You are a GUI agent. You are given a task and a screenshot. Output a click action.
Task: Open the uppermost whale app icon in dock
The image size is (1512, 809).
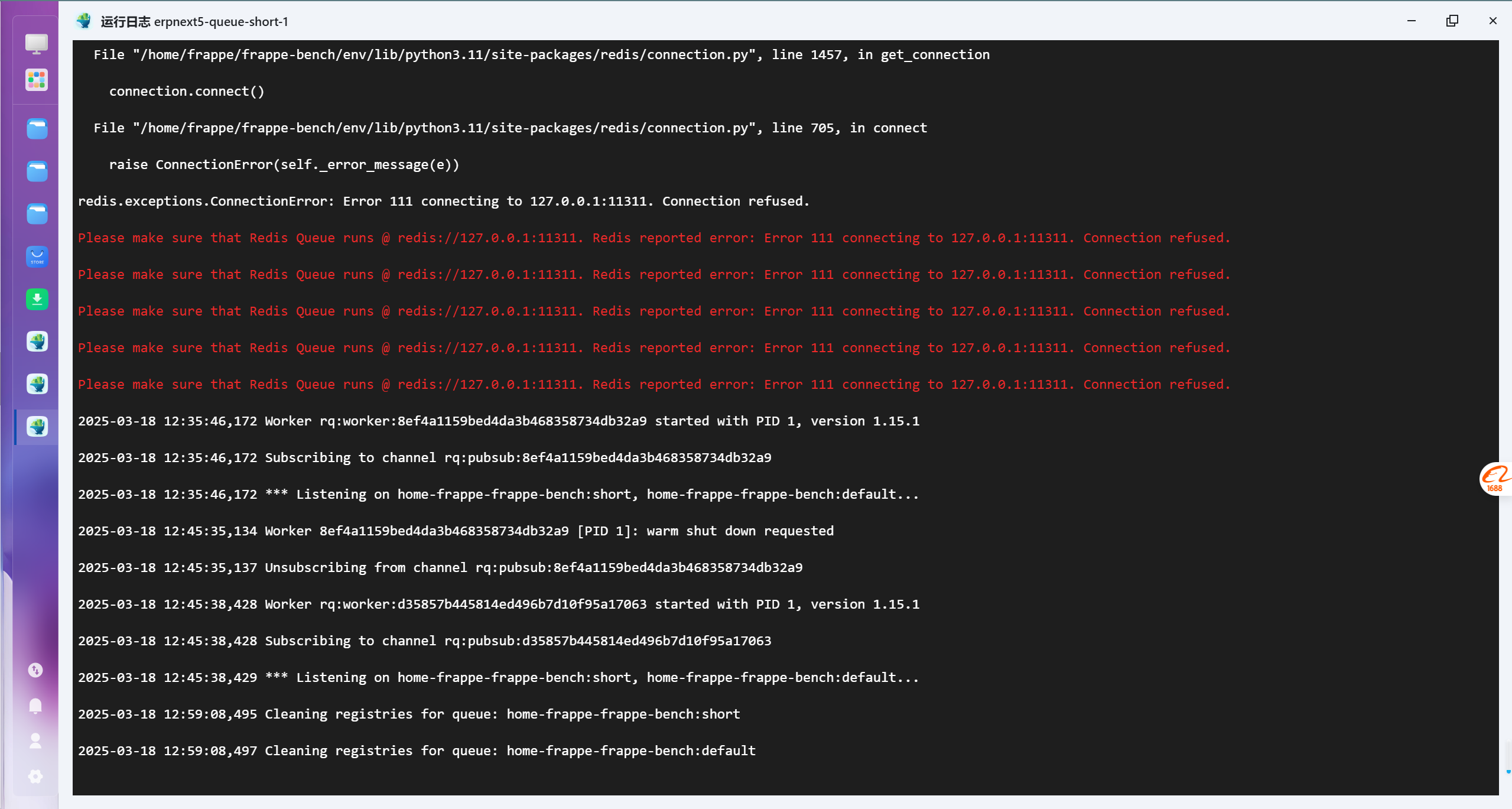tap(37, 342)
